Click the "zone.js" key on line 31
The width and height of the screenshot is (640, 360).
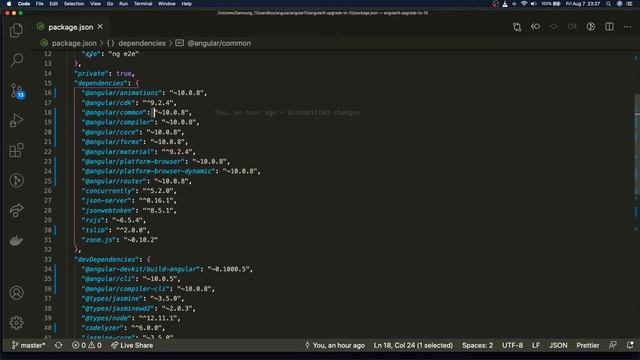coord(99,240)
